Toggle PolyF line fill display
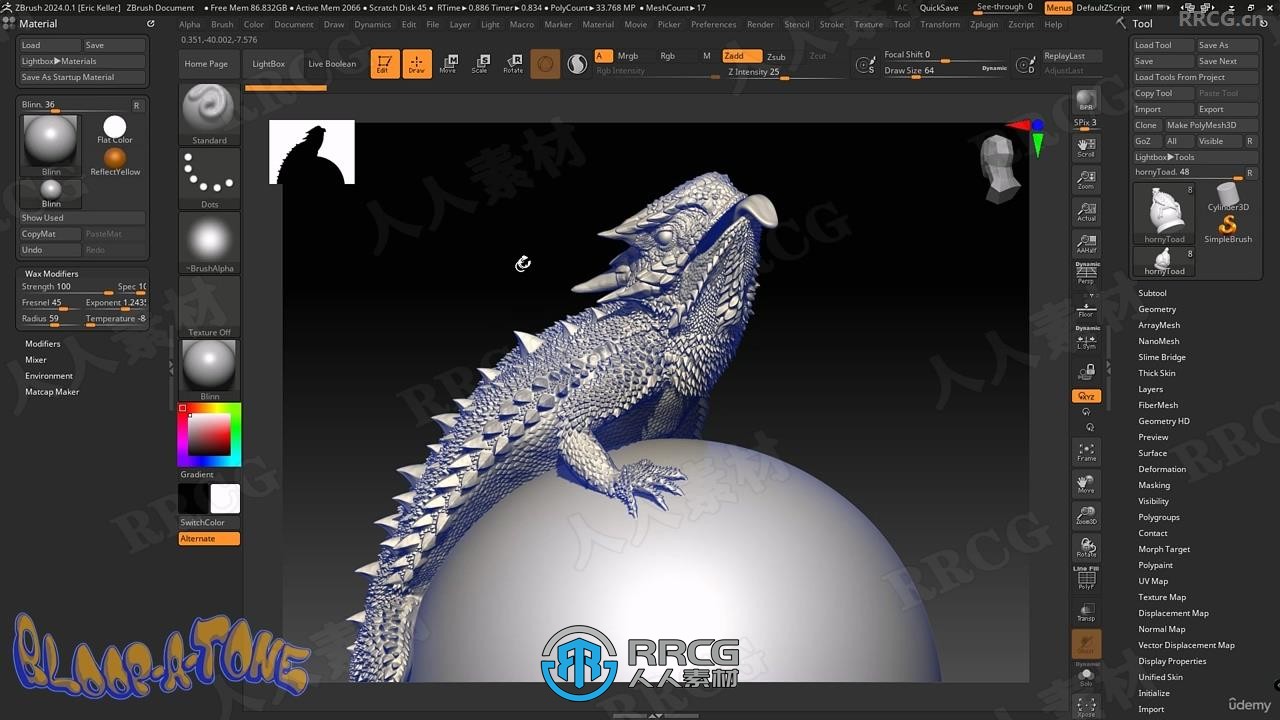 click(1086, 580)
